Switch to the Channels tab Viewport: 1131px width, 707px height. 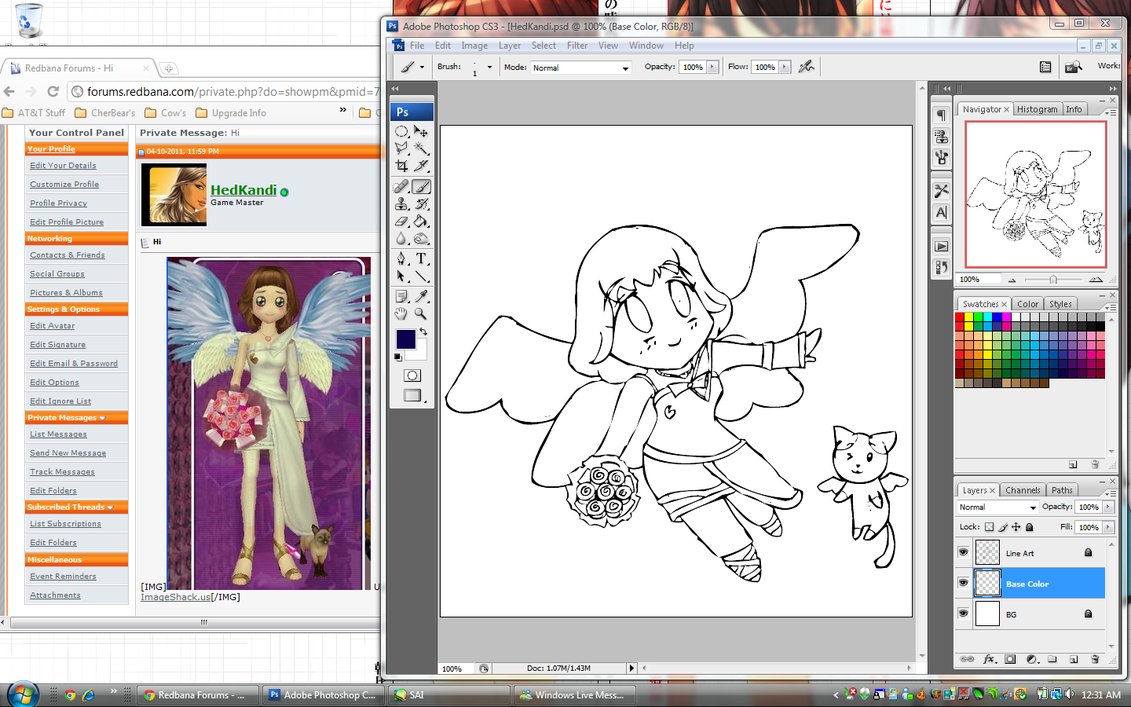[1022, 490]
